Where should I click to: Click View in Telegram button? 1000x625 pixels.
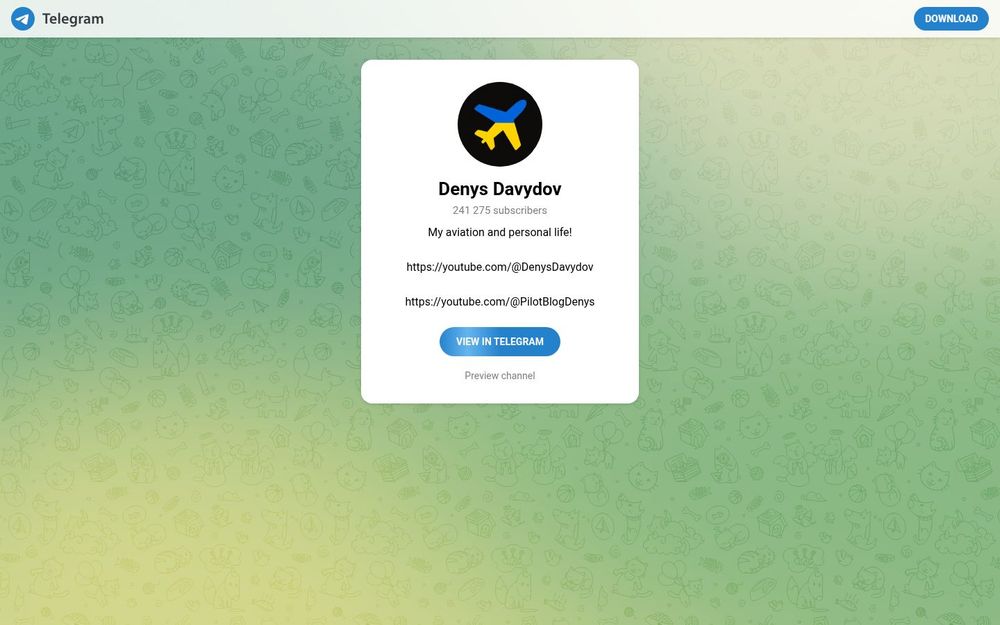pos(500,342)
